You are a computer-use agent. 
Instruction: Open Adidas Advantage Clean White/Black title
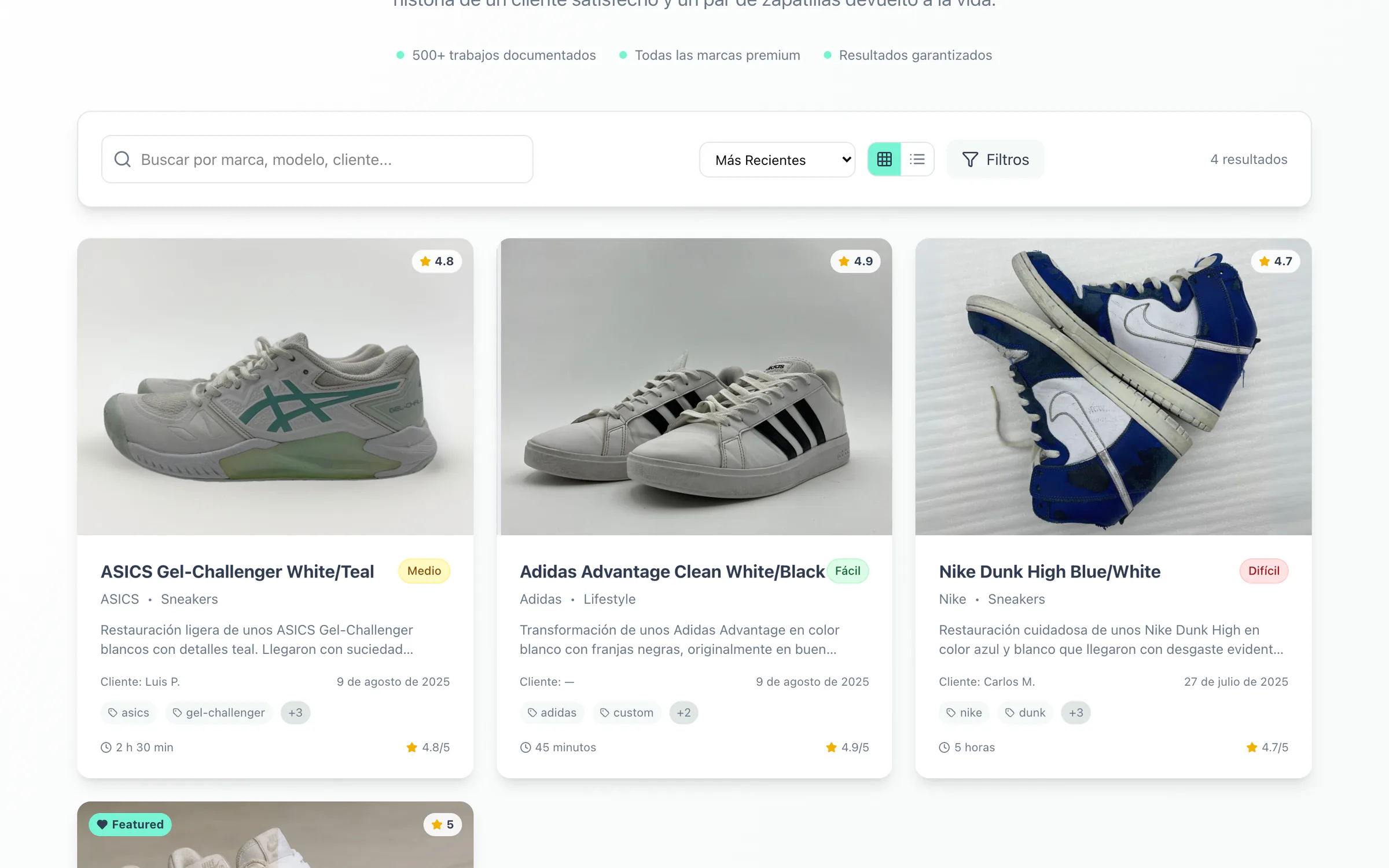coord(672,571)
